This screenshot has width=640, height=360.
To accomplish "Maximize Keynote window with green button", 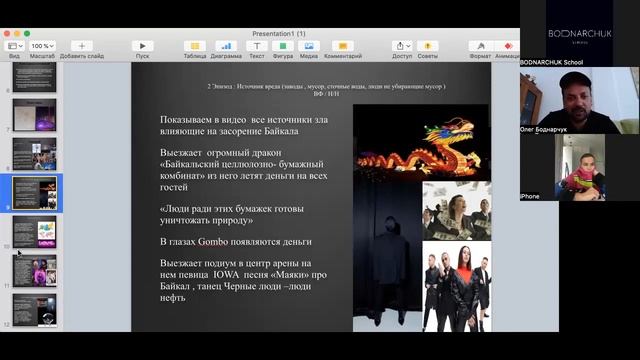I will tap(27, 33).
